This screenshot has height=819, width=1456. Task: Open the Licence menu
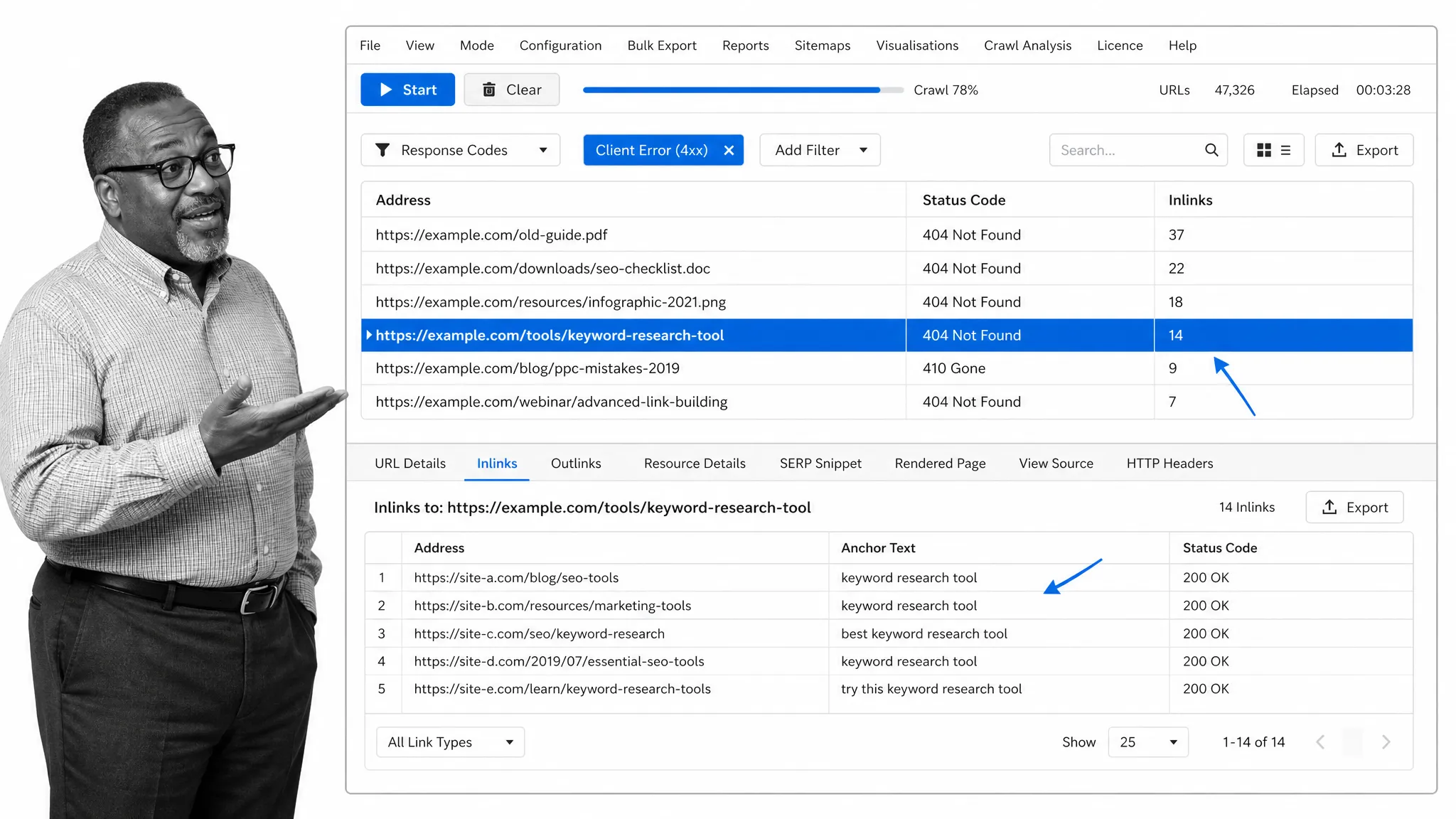tap(1120, 45)
